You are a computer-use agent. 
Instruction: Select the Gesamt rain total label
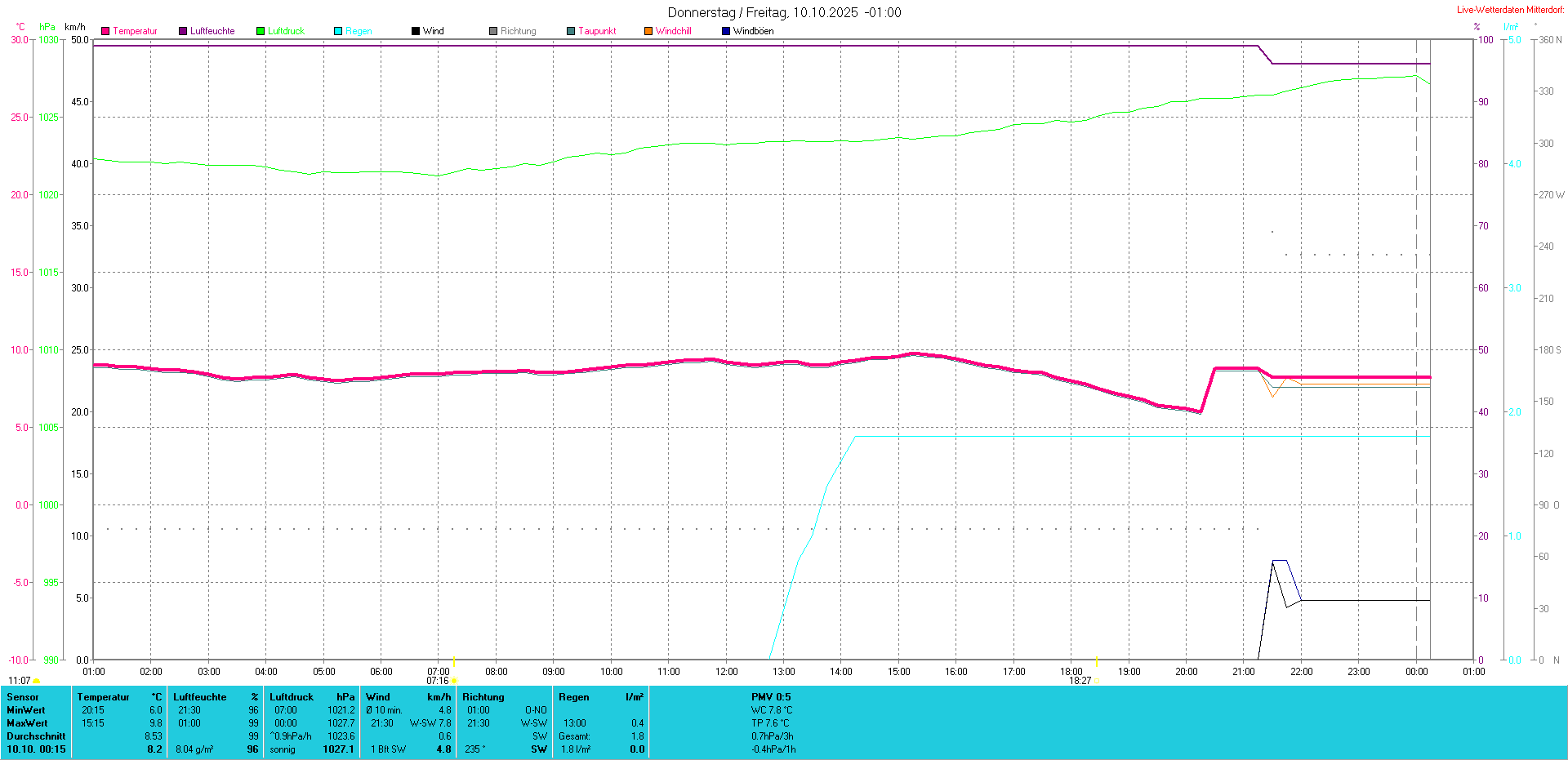click(x=574, y=736)
